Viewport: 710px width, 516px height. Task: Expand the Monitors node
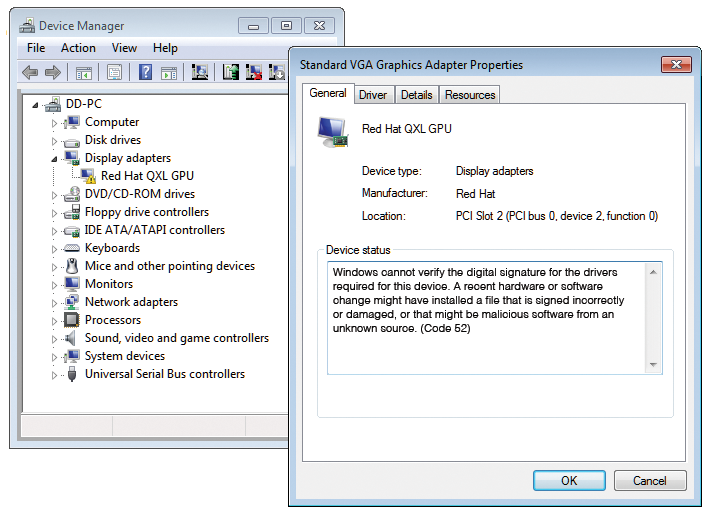[54, 285]
